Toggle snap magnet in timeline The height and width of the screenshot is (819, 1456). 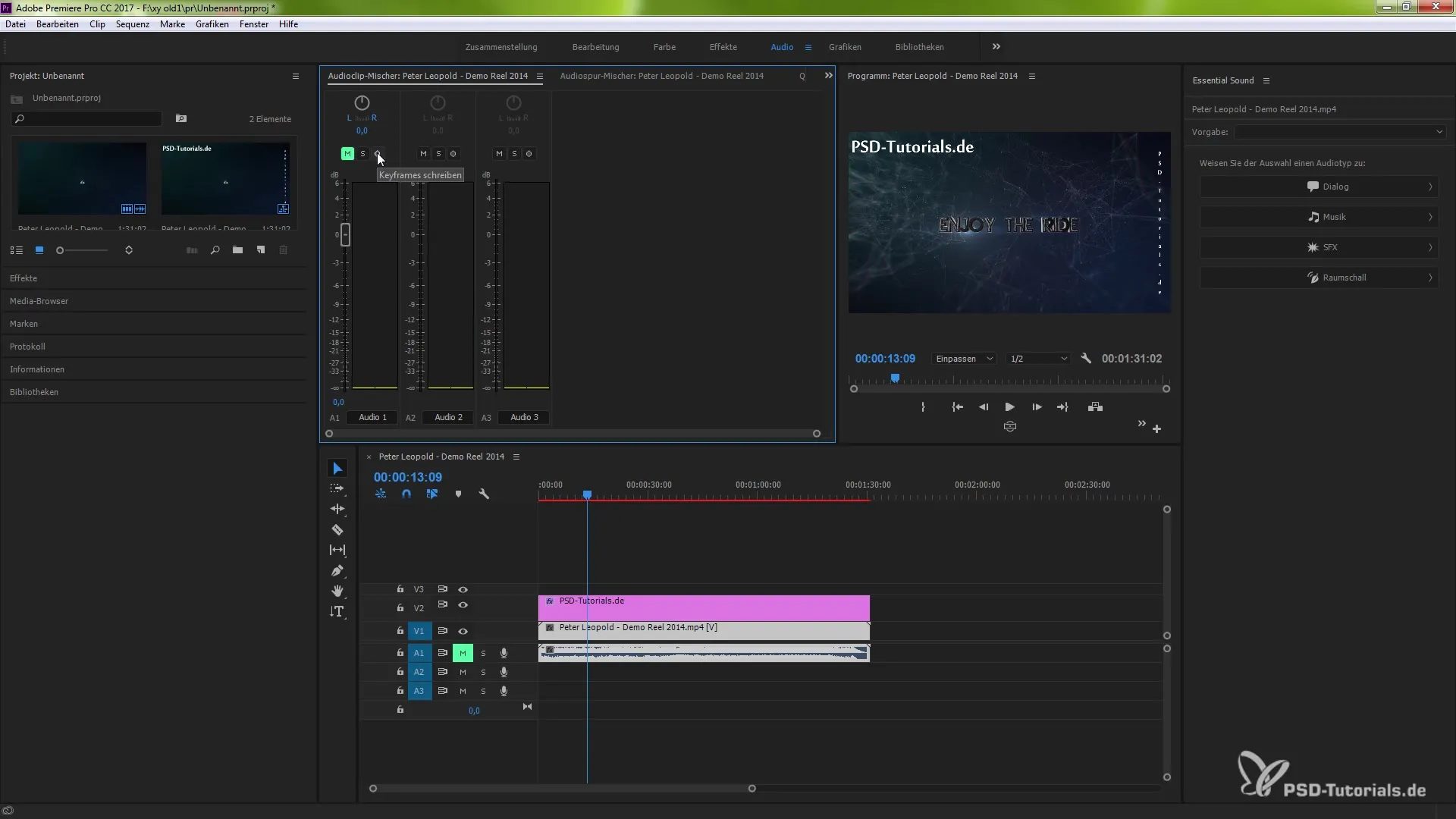(x=406, y=494)
